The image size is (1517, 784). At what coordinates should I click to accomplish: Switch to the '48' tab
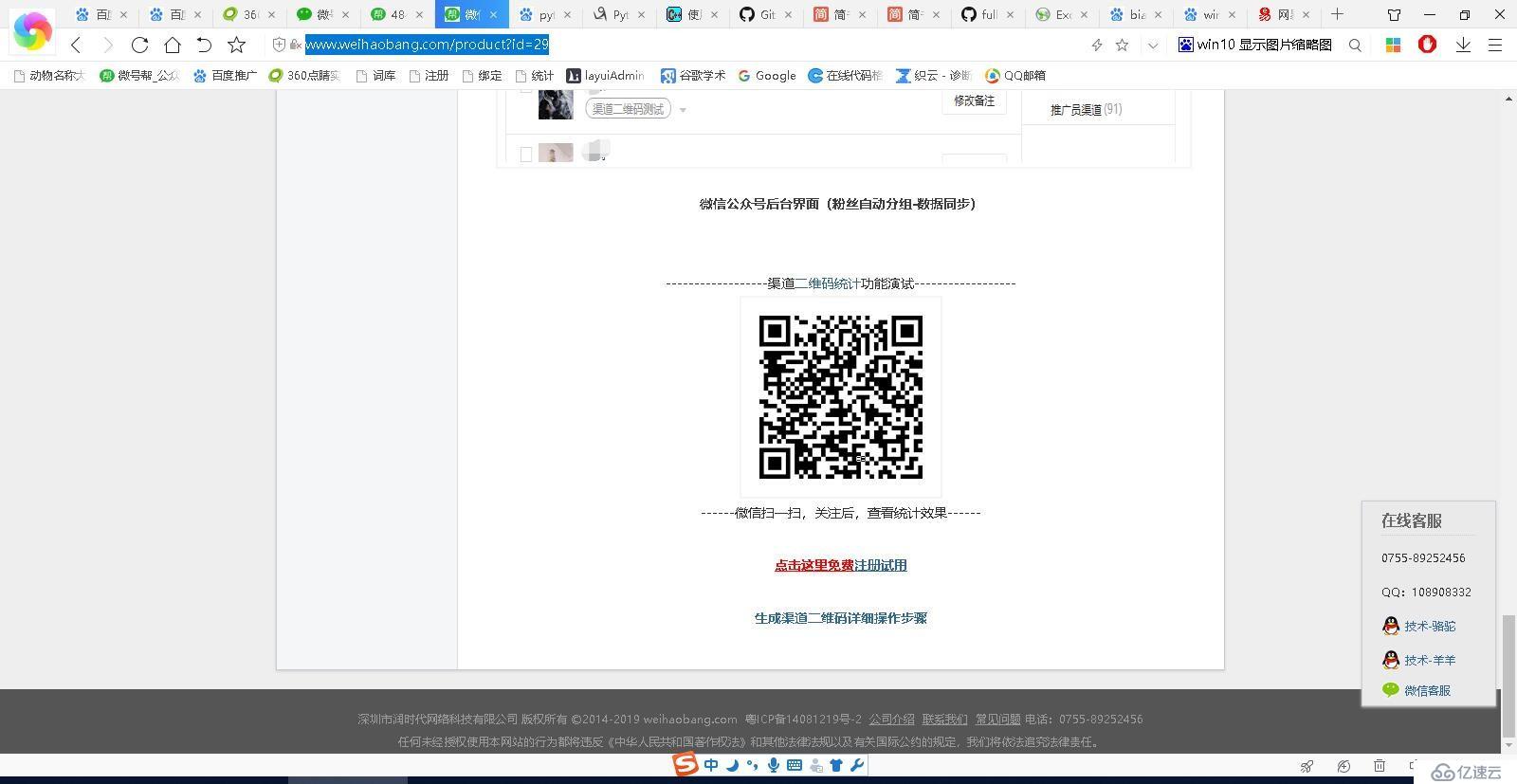click(x=396, y=14)
